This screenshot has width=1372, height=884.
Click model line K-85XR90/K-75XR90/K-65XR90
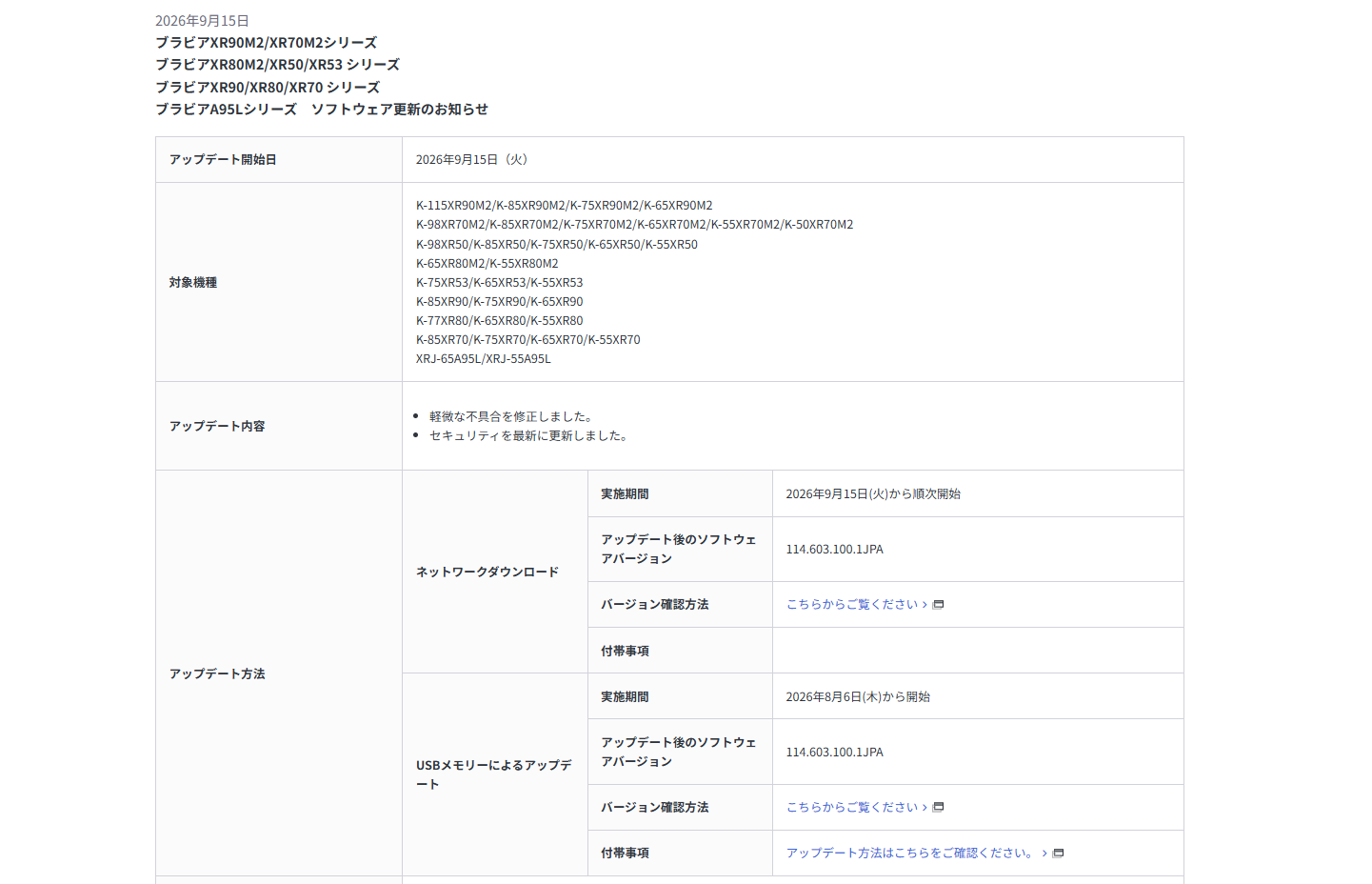[500, 302]
